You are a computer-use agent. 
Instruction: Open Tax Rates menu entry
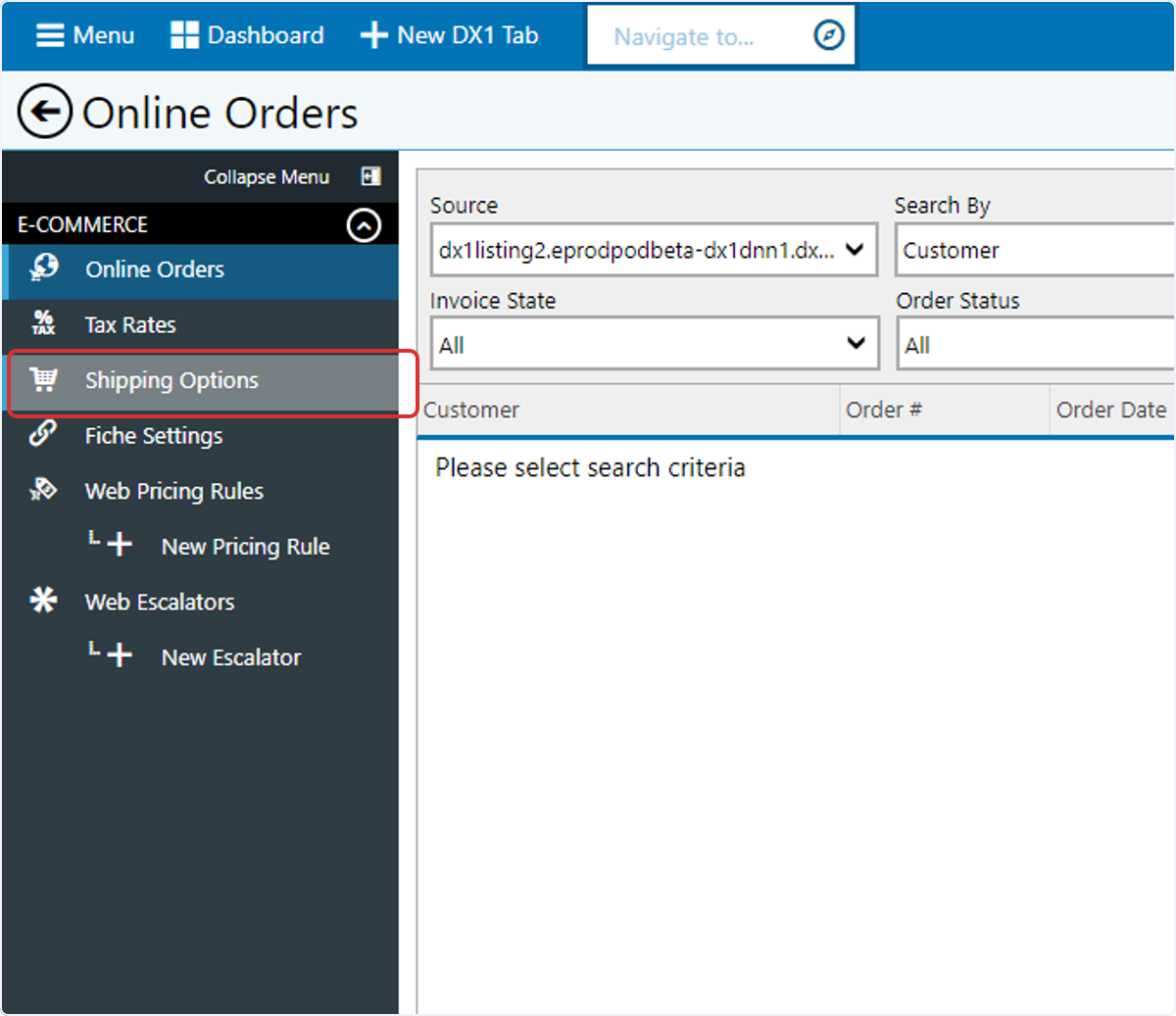[200, 324]
